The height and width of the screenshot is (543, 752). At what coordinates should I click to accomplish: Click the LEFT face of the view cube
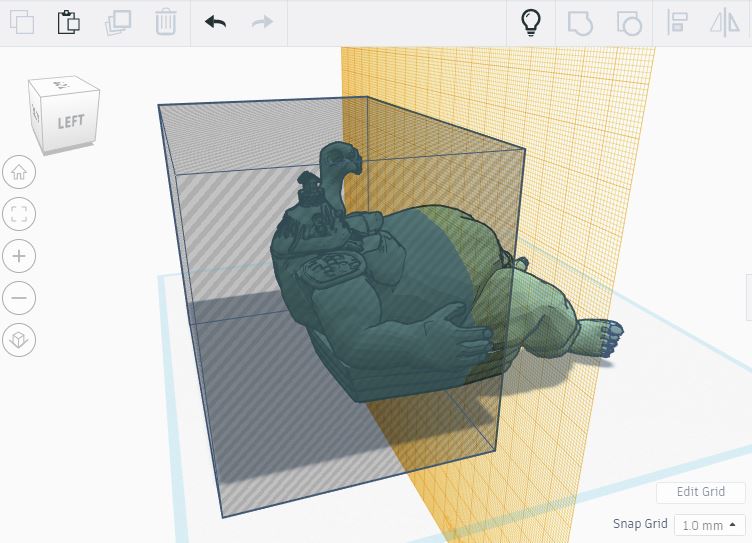(x=70, y=121)
